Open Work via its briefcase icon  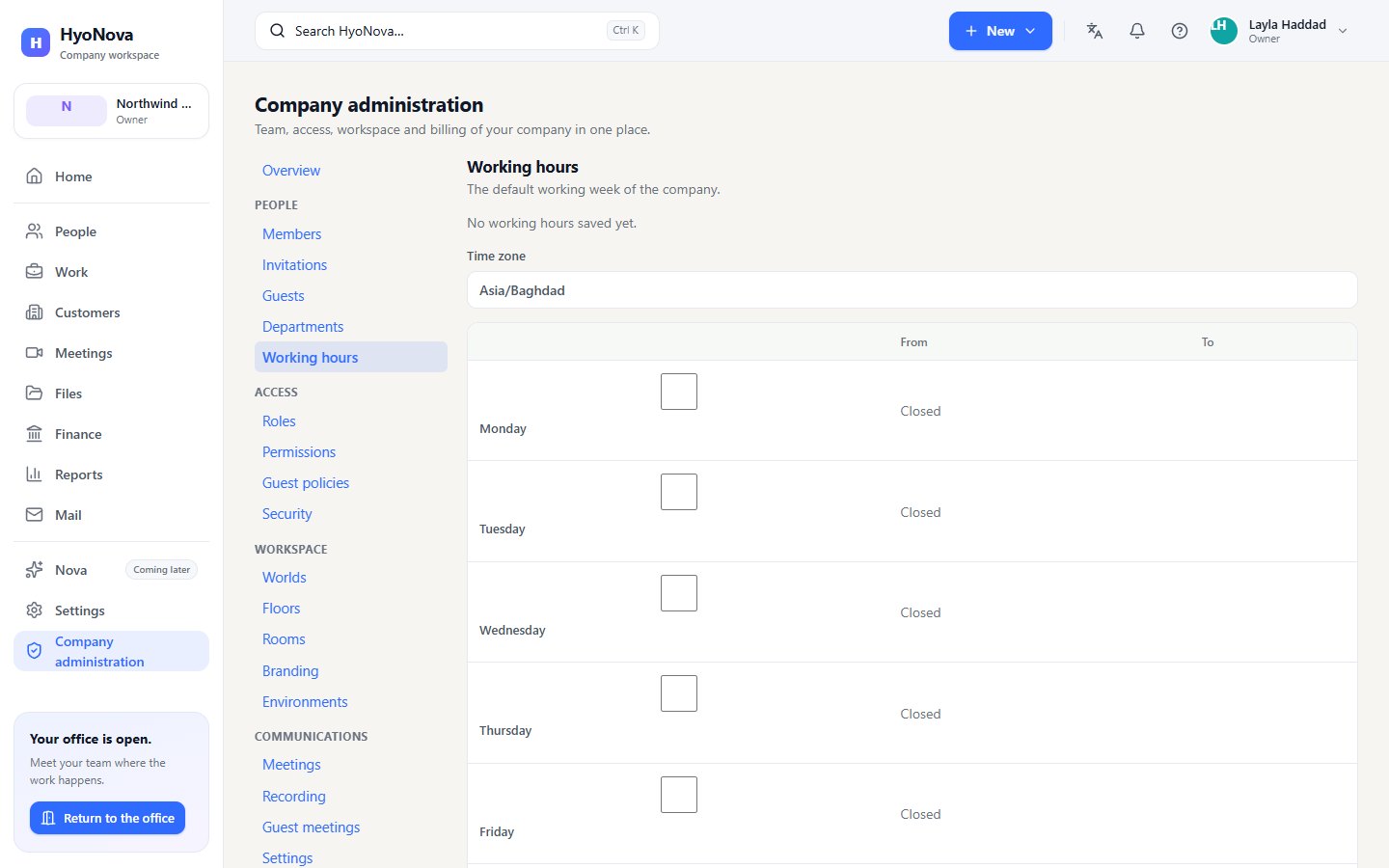coord(35,272)
